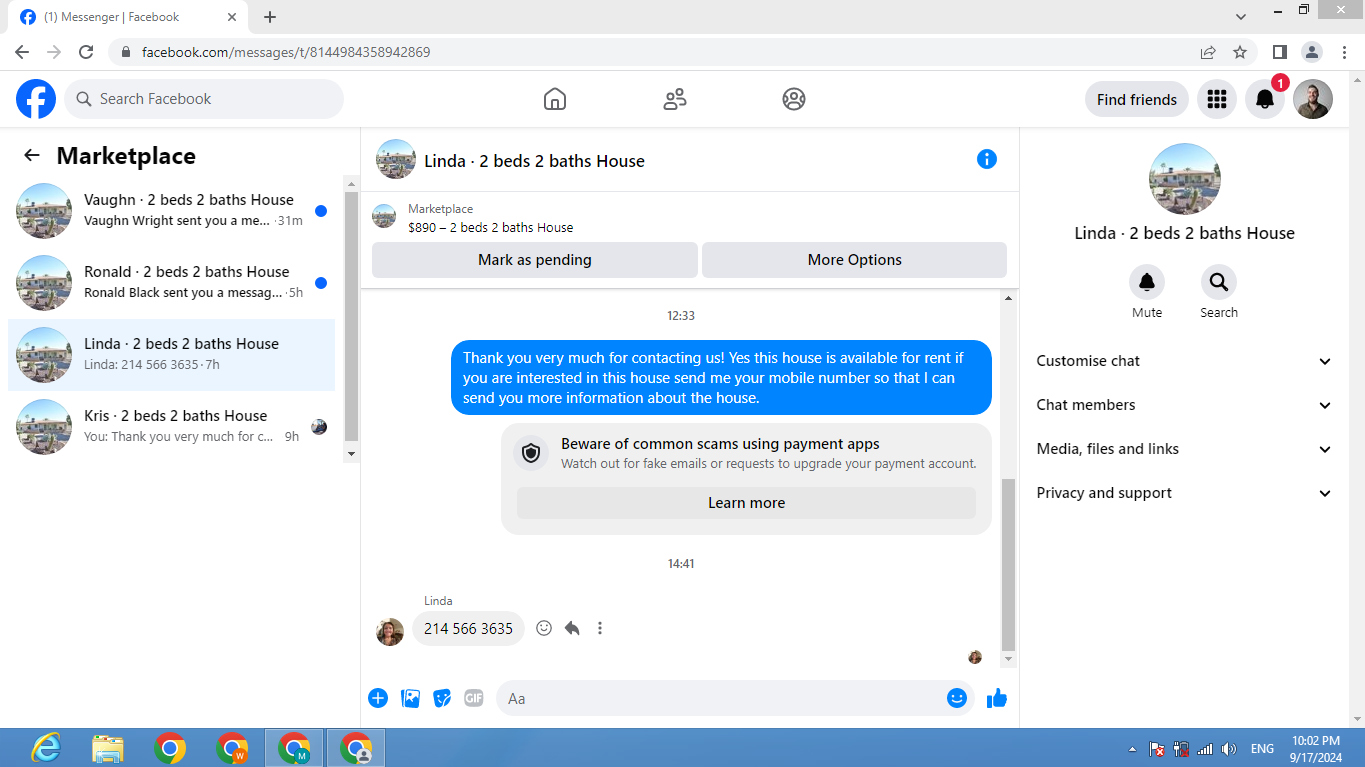The height and width of the screenshot is (767, 1365).
Task: Open the emoji picker
Action: click(x=957, y=698)
